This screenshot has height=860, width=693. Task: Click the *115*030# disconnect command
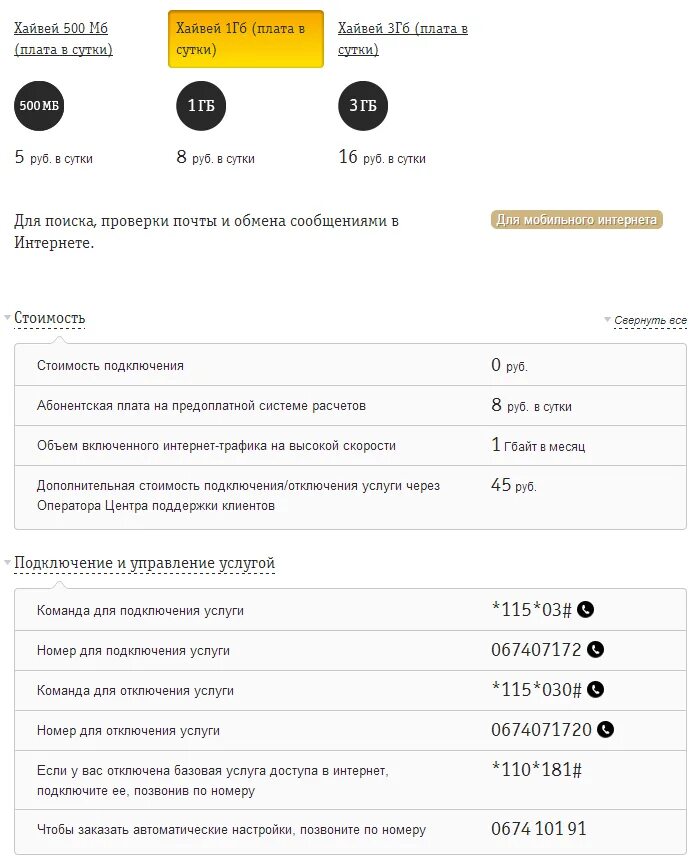536,689
